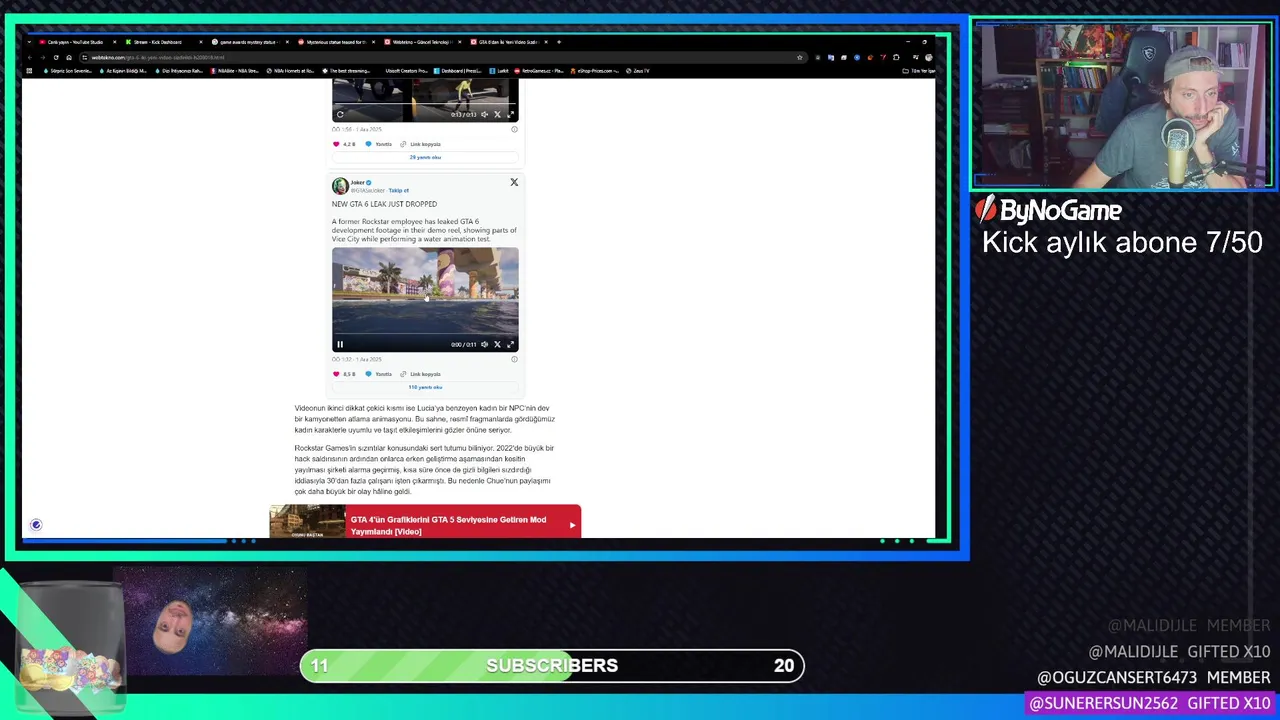Image resolution: width=1280 pixels, height=720 pixels.
Task: Fullscreen the Vice City water video
Action: (510, 344)
